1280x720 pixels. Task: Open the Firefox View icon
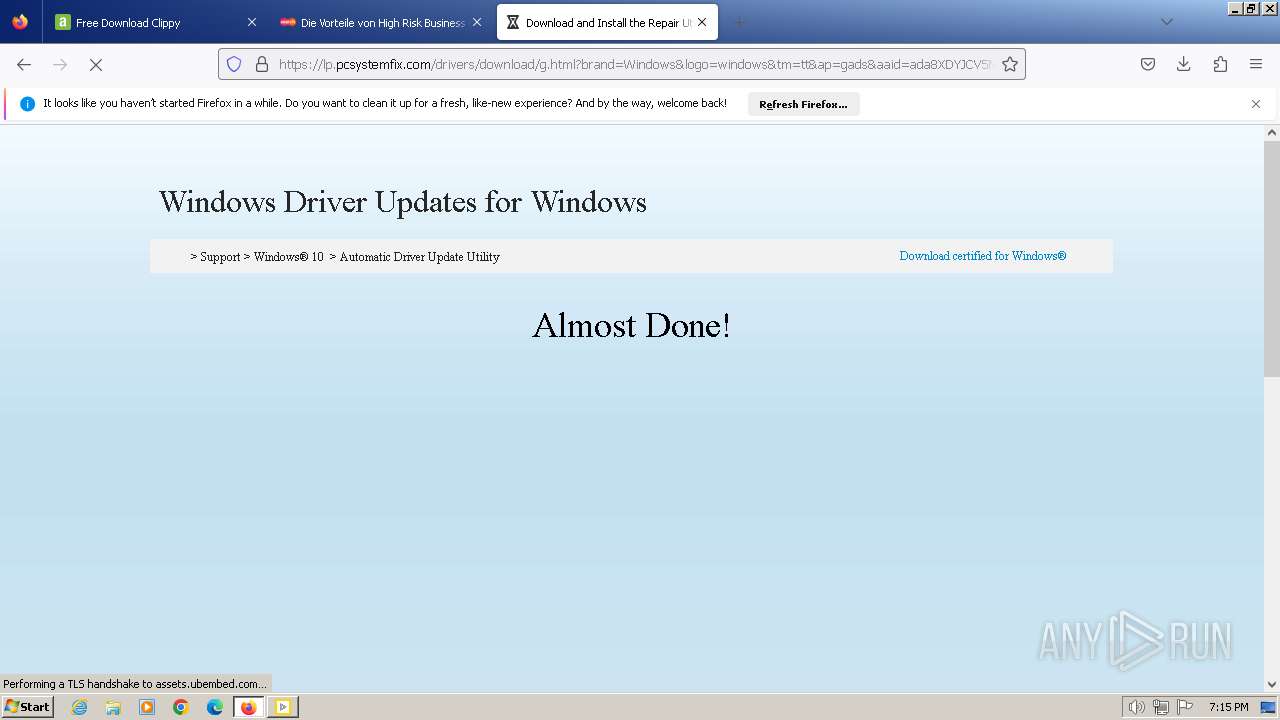[x=20, y=22]
